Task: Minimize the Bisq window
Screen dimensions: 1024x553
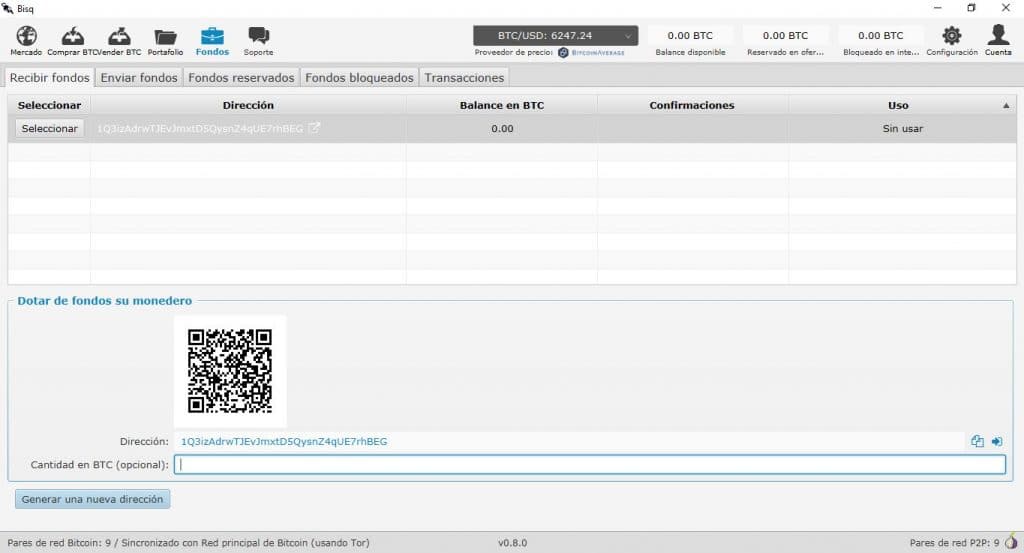Action: pyautogui.click(x=938, y=8)
